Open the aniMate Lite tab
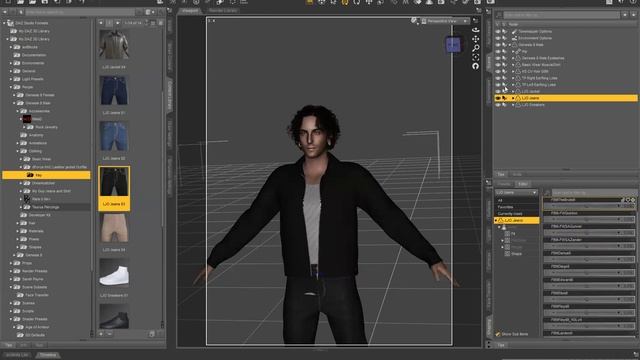The image size is (640, 360). 17,355
